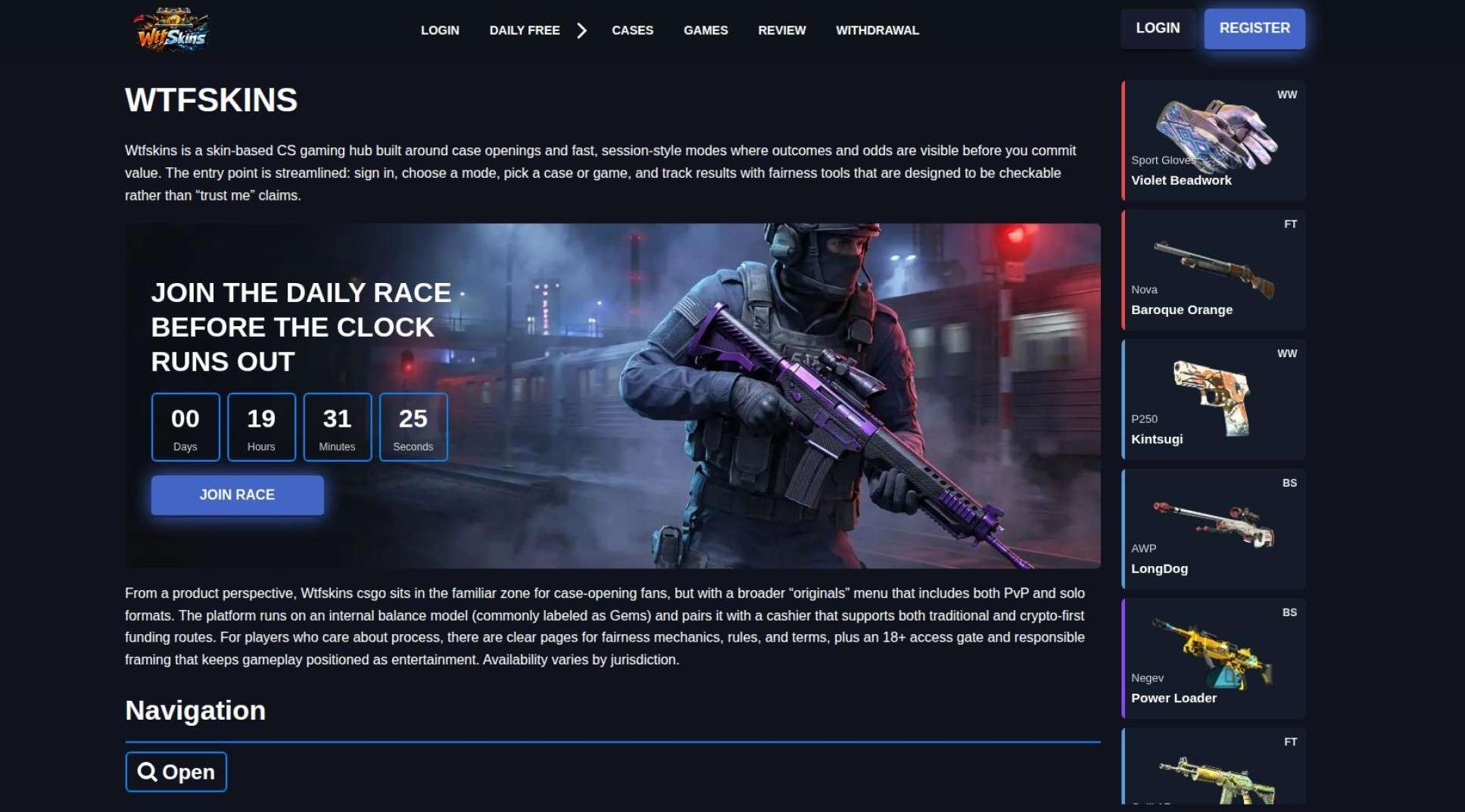
Task: Click the magnifier icon in Open button
Action: coord(147,772)
